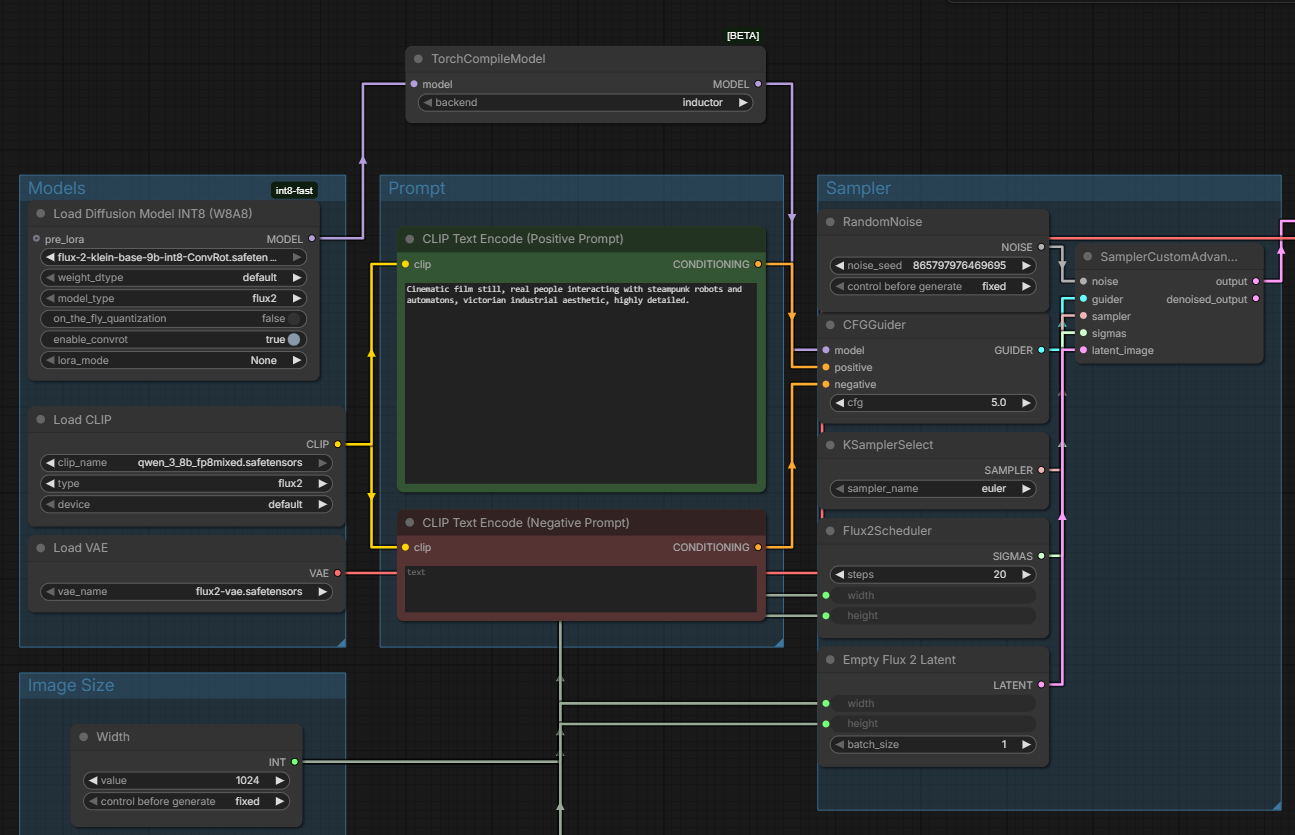The image size is (1295, 835).
Task: Click the denoised_output port on SamplerCustomAdvanced
Action: pyautogui.click(x=1256, y=299)
